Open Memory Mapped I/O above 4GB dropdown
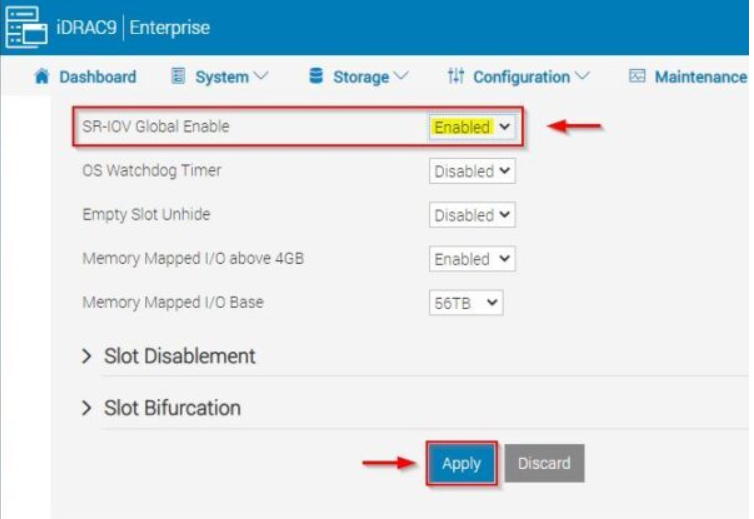The height and width of the screenshot is (519, 754). pyautogui.click(x=472, y=259)
